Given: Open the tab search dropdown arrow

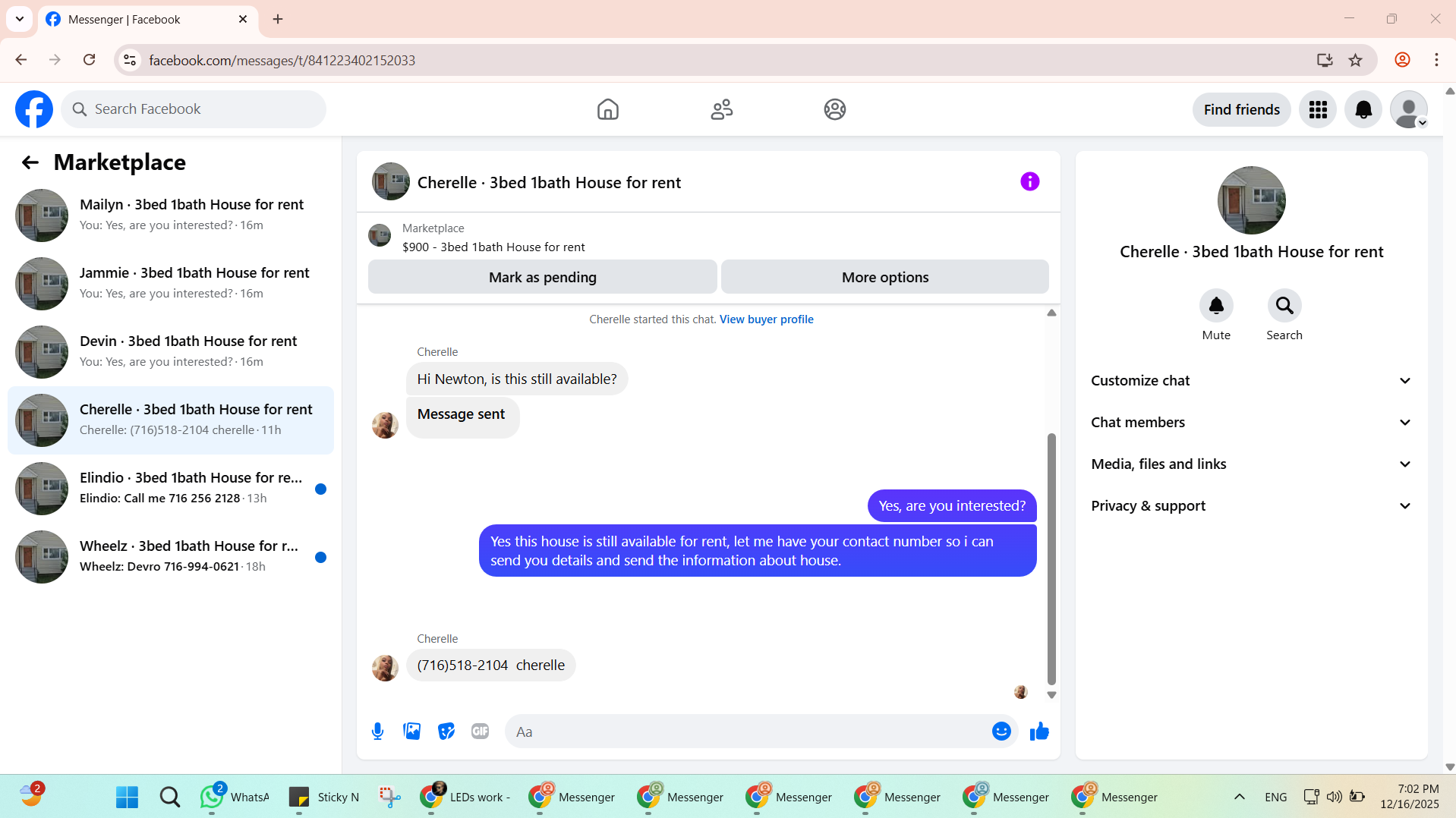Looking at the screenshot, I should pyautogui.click(x=20, y=19).
